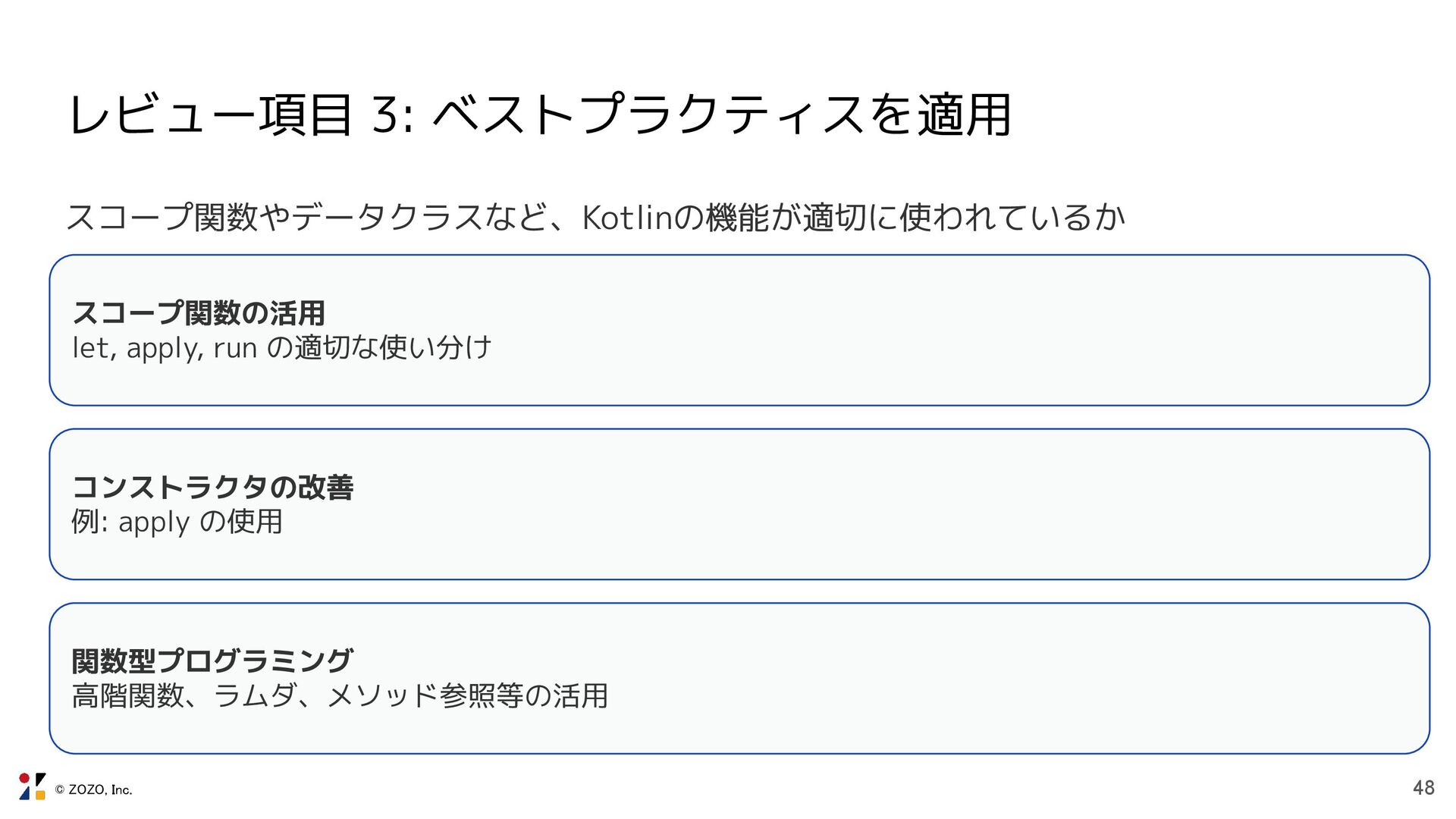Click the ZOZO logo icon
Screen dimensions: 1456x819
[x=32, y=787]
